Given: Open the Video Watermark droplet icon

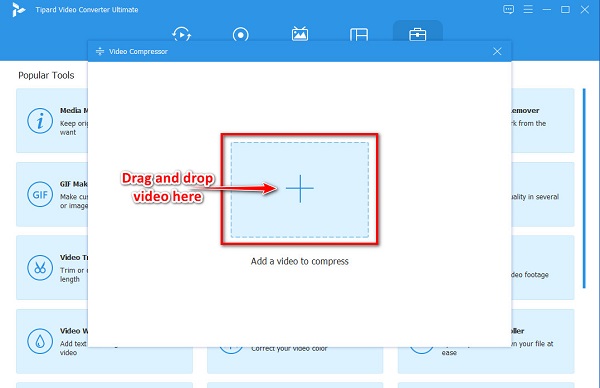Looking at the screenshot, I should click(x=40, y=341).
